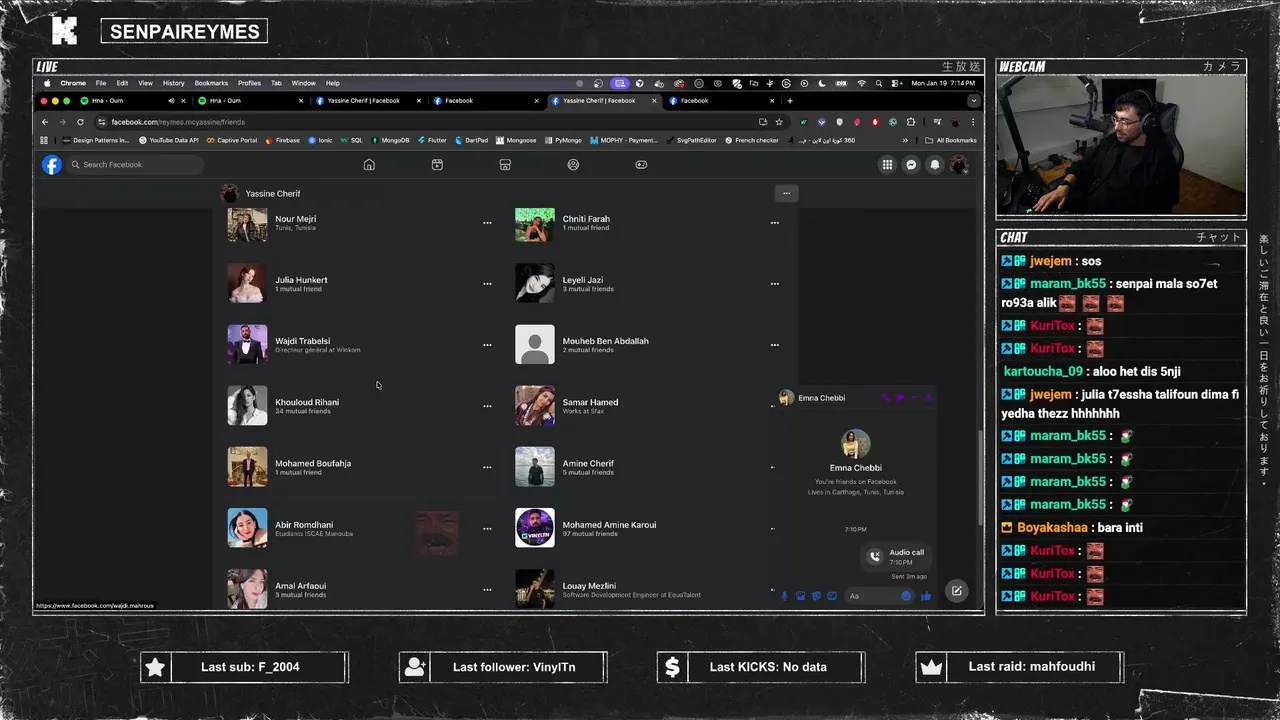Open the YouTube Data API bookmark
The height and width of the screenshot is (720, 1280).
pyautogui.click(x=168, y=140)
